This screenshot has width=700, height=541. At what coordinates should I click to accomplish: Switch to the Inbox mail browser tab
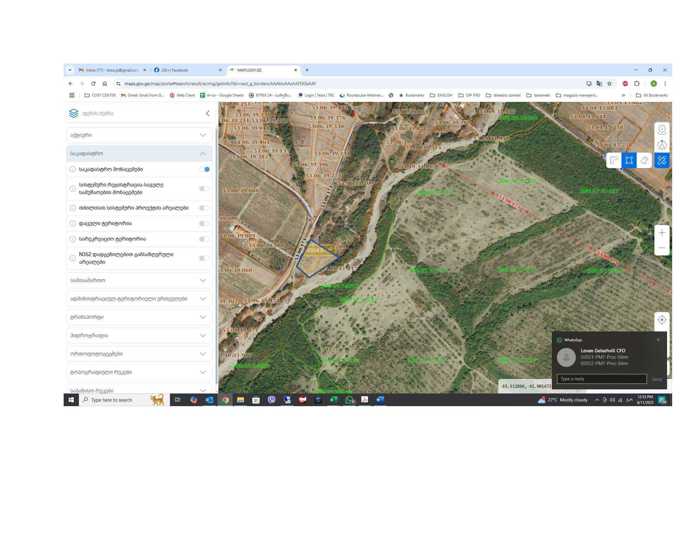(x=110, y=70)
